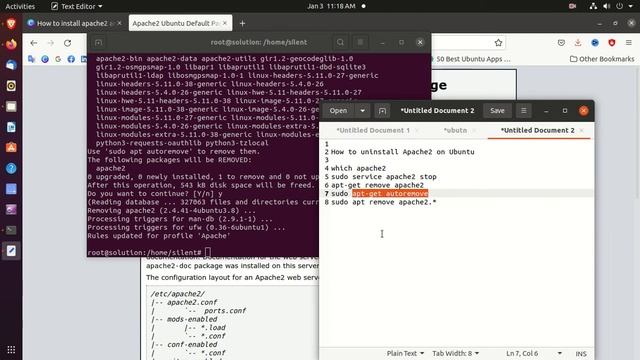Toggle the INS insert mode indicator

pyautogui.click(x=581, y=354)
